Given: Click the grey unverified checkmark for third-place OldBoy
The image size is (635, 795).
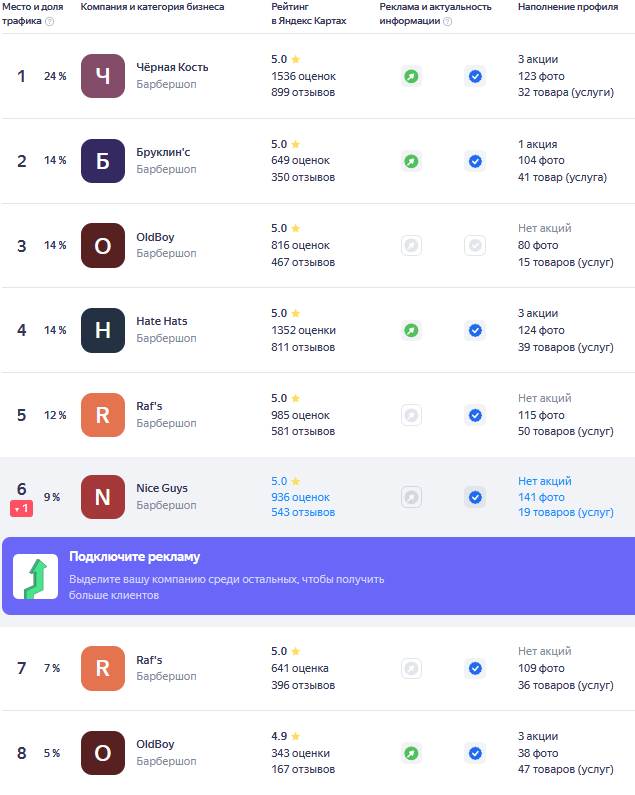Looking at the screenshot, I should 475,245.
